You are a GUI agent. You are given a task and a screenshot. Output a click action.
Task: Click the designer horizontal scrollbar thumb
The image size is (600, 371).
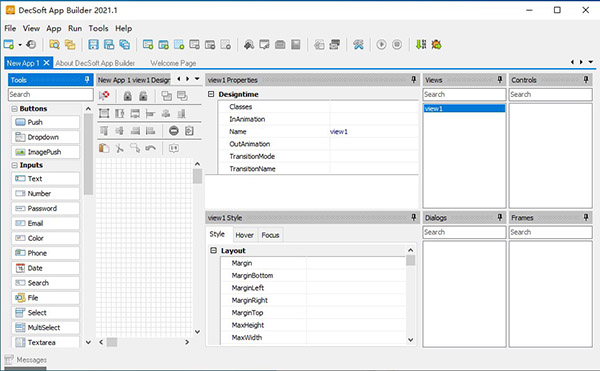(x=112, y=342)
